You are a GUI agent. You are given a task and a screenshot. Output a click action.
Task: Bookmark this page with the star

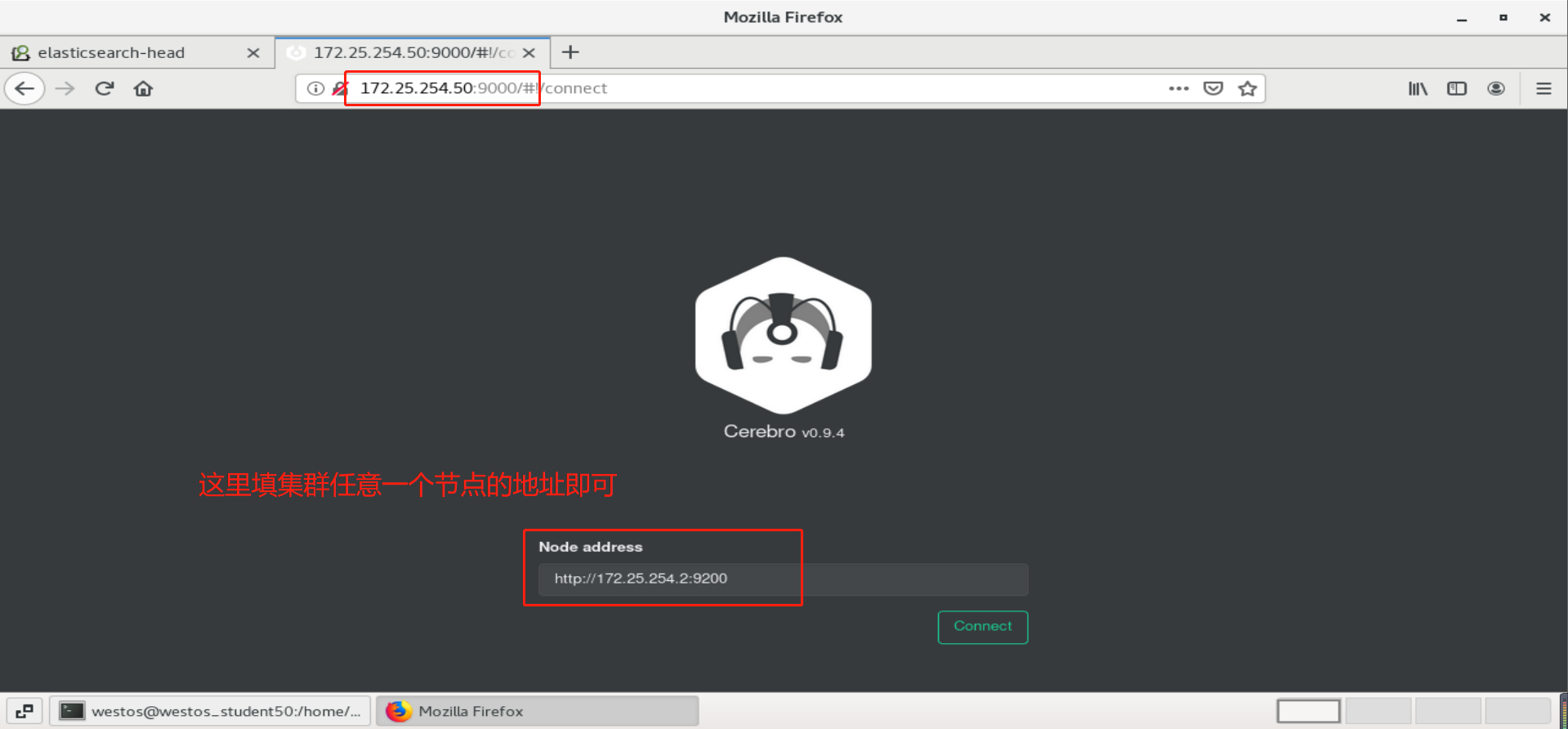(x=1247, y=88)
